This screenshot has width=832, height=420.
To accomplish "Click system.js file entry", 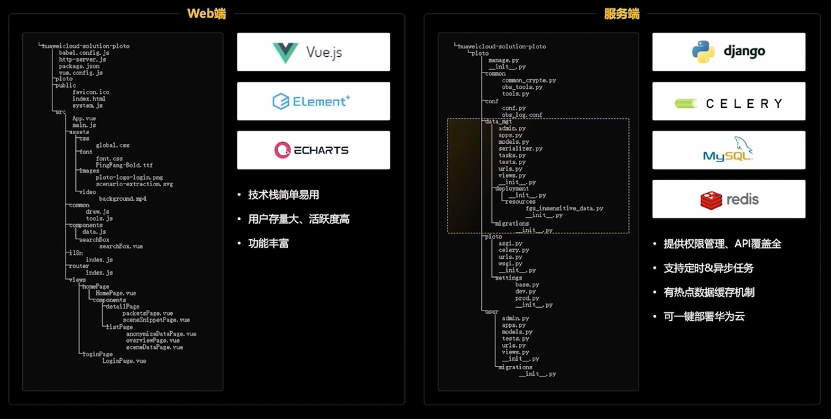I will click(88, 106).
